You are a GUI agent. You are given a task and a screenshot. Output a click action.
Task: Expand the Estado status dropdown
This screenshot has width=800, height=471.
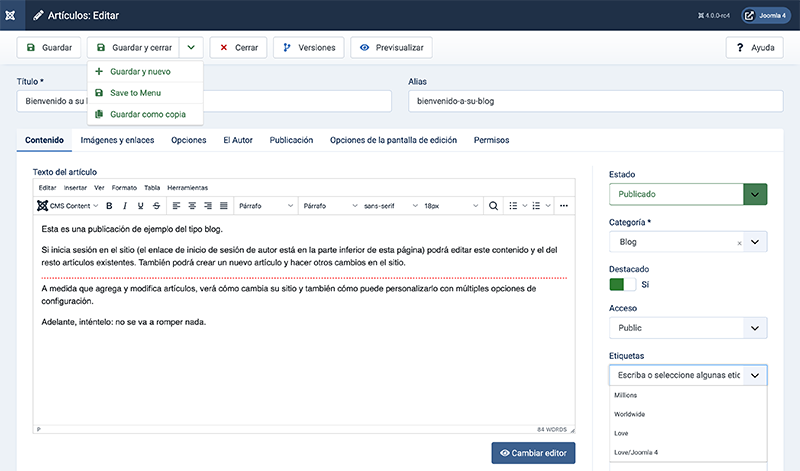[x=755, y=194]
